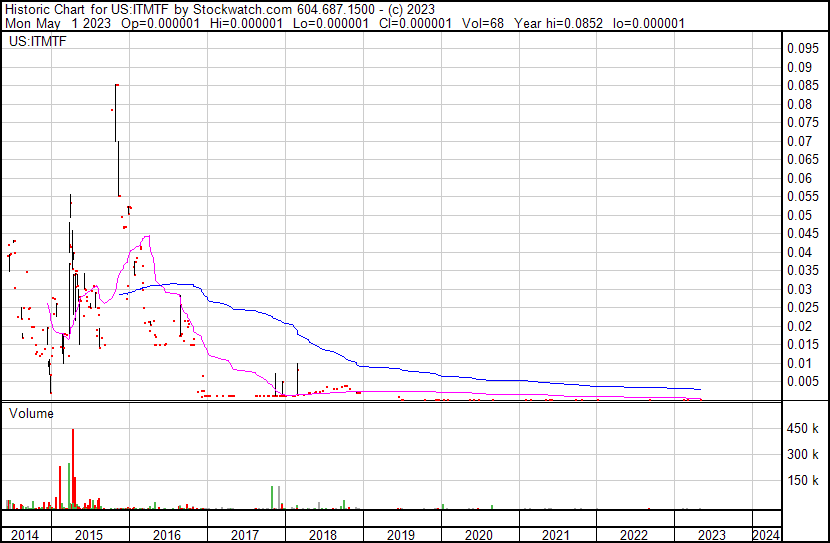
Task: Select the 2020 year label on the time axis
Action: coord(479,535)
